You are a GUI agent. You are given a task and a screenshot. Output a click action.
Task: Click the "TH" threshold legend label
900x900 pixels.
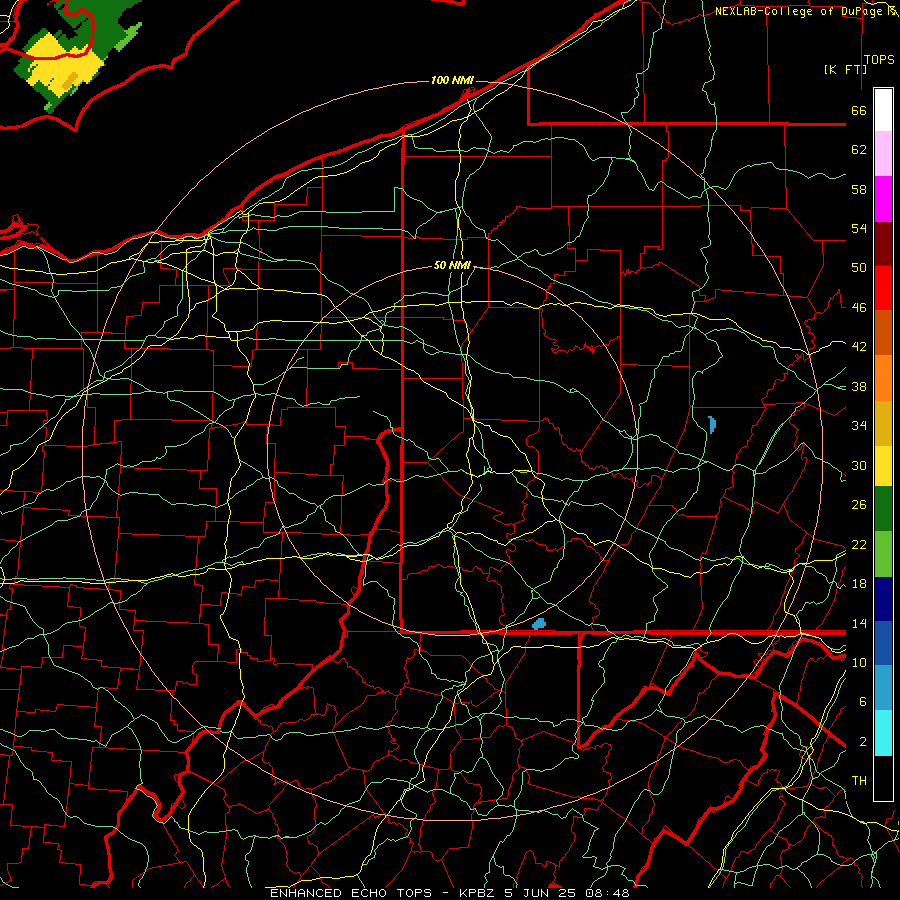pyautogui.click(x=859, y=781)
